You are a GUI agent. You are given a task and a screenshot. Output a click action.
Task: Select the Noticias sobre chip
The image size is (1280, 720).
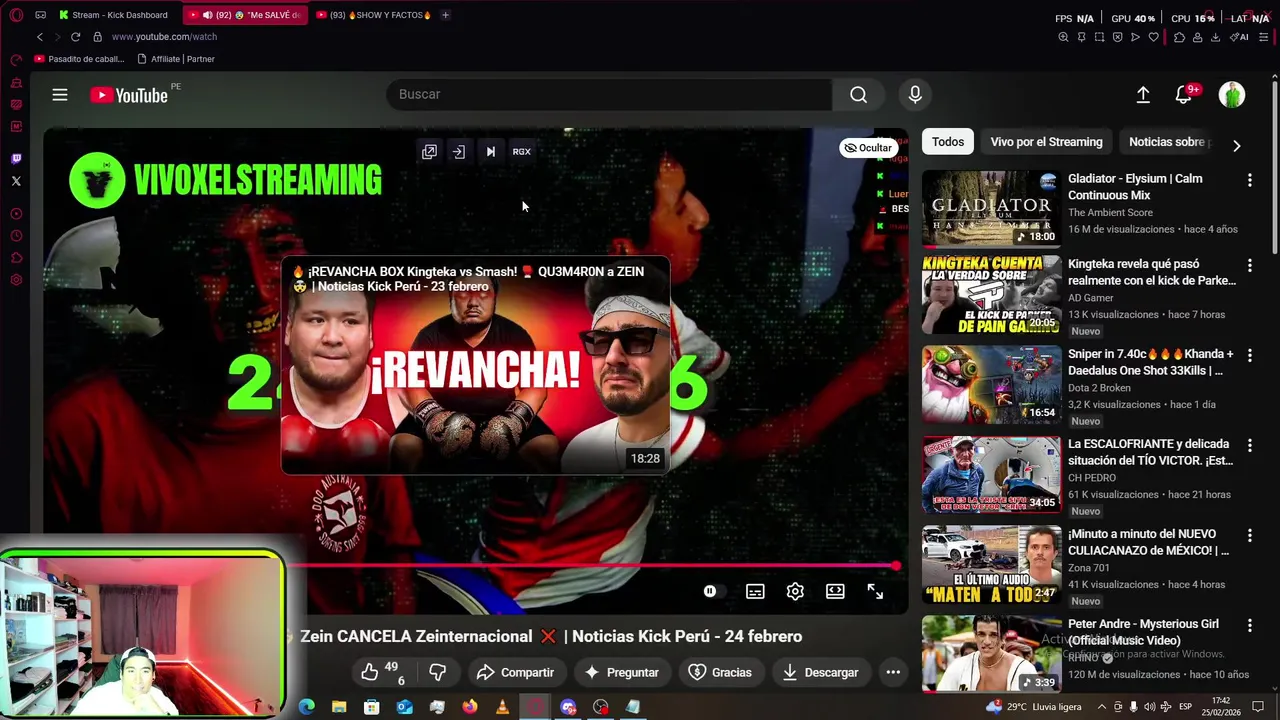(1168, 142)
